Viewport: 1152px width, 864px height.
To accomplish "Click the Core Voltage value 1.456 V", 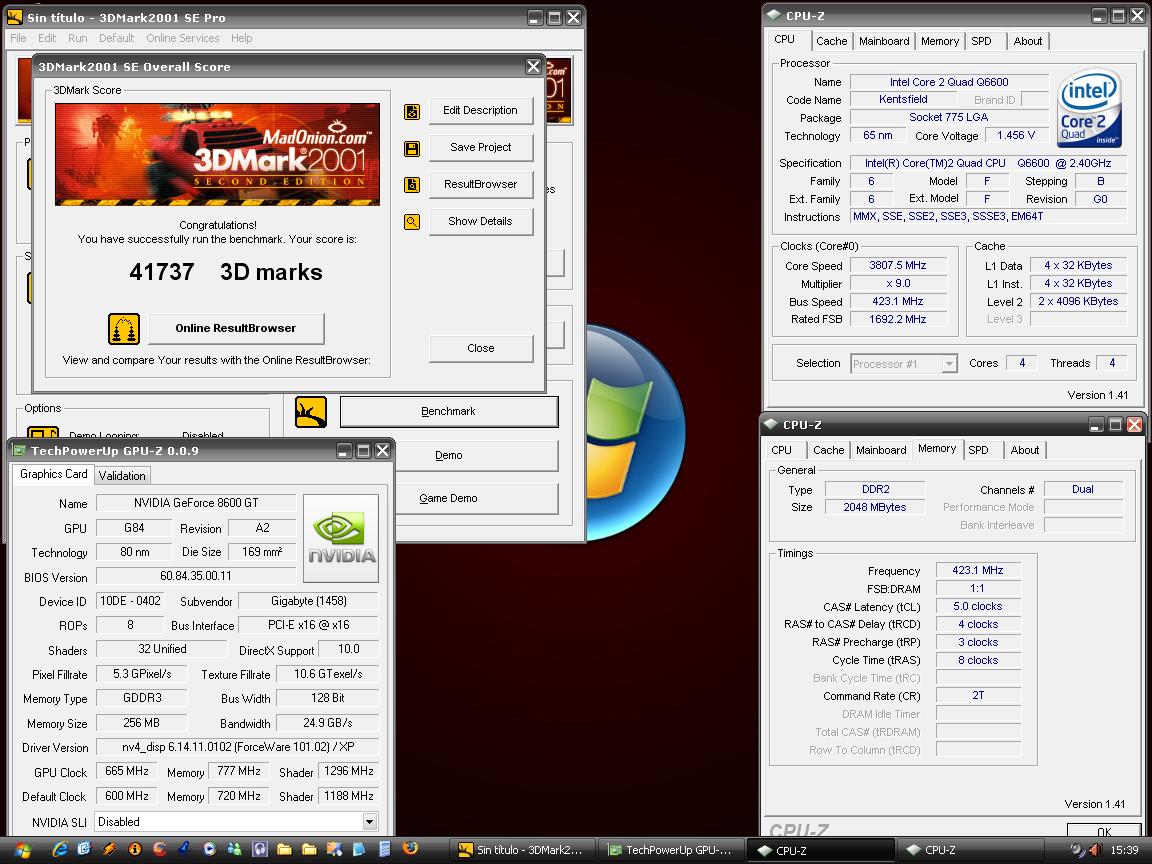I will (1015, 135).
